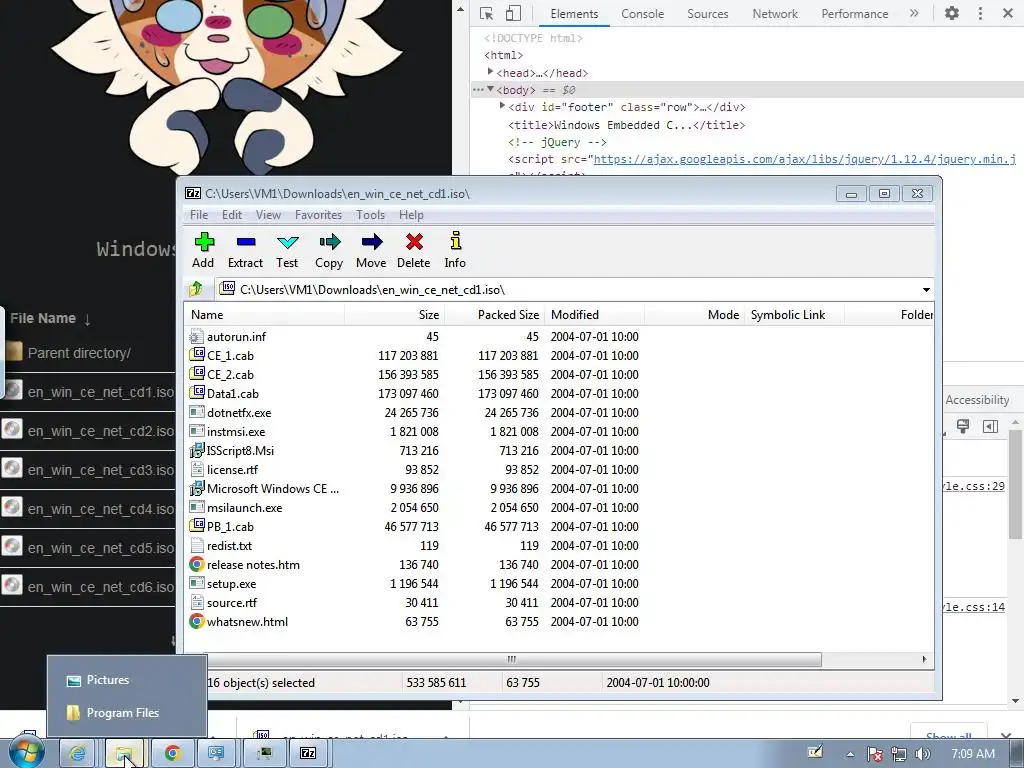Expand the head element in DevTools
The height and width of the screenshot is (768, 1024).
click(x=490, y=72)
